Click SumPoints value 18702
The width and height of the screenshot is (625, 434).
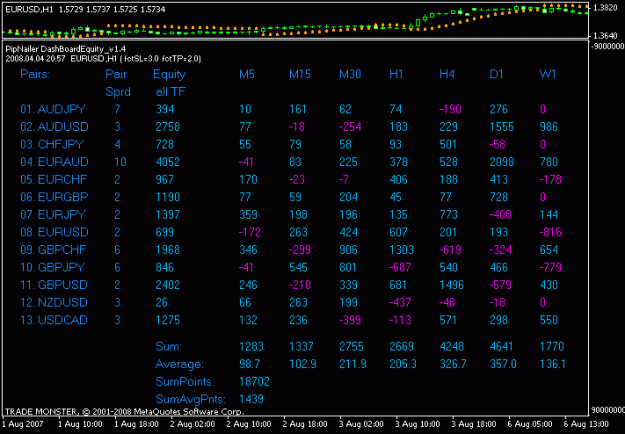tap(254, 382)
